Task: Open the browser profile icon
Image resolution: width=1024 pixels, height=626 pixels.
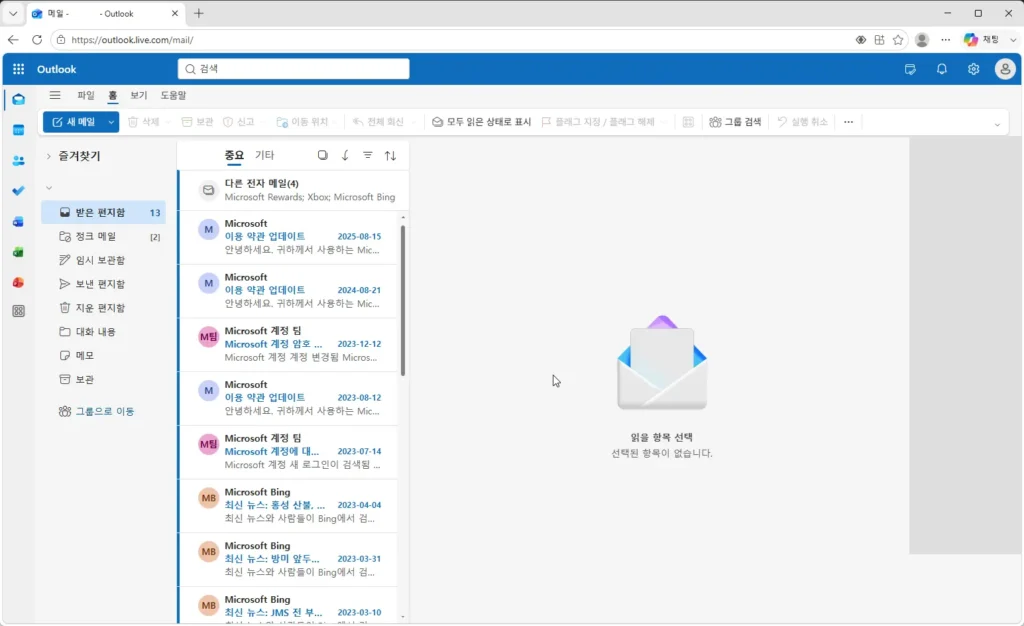Action: (x=922, y=40)
